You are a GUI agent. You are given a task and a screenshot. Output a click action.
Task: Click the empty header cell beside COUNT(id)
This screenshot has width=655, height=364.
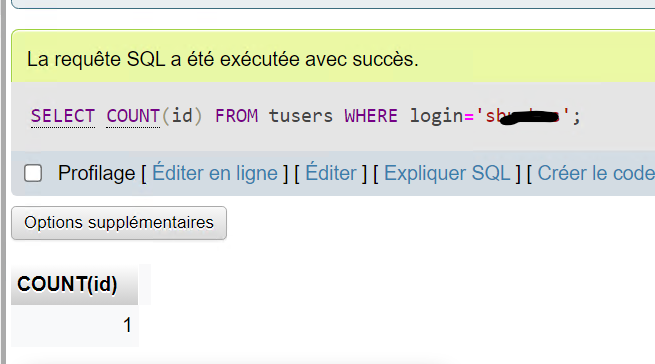coord(145,284)
